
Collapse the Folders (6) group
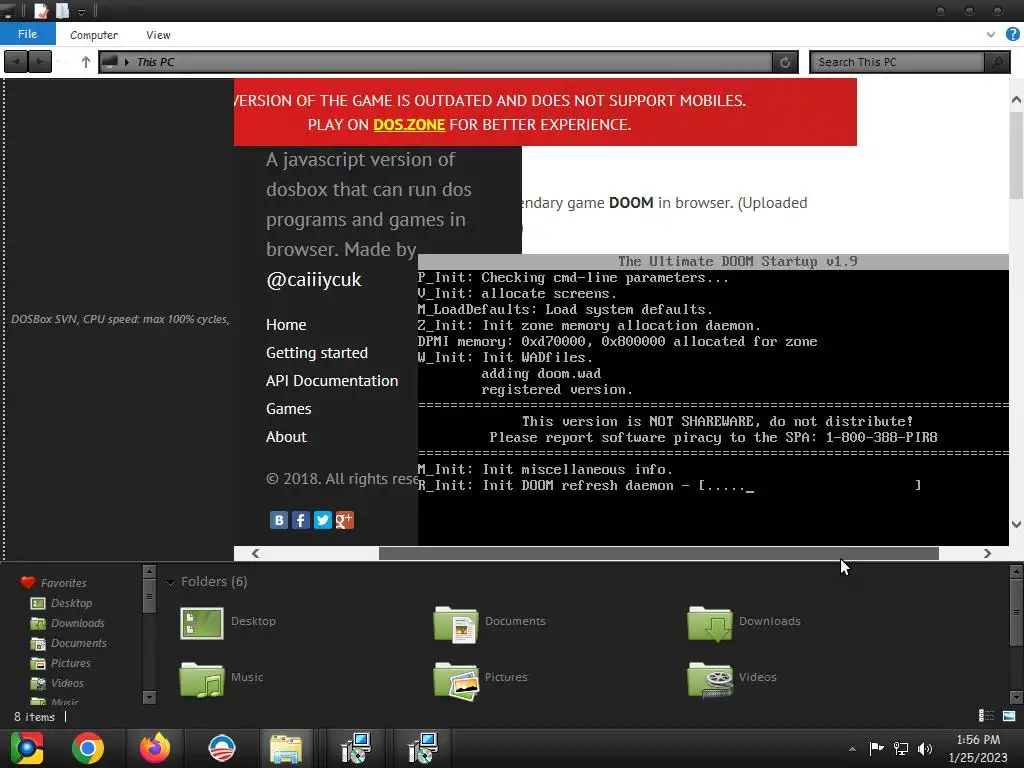point(170,582)
